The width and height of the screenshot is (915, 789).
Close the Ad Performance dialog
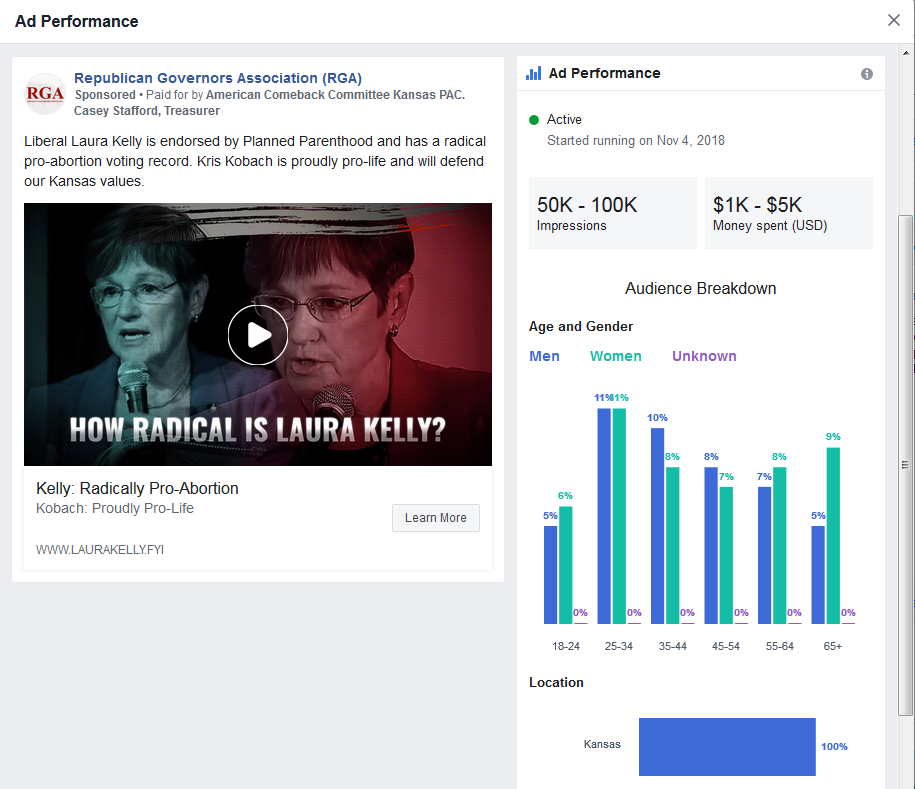pyautogui.click(x=893, y=20)
